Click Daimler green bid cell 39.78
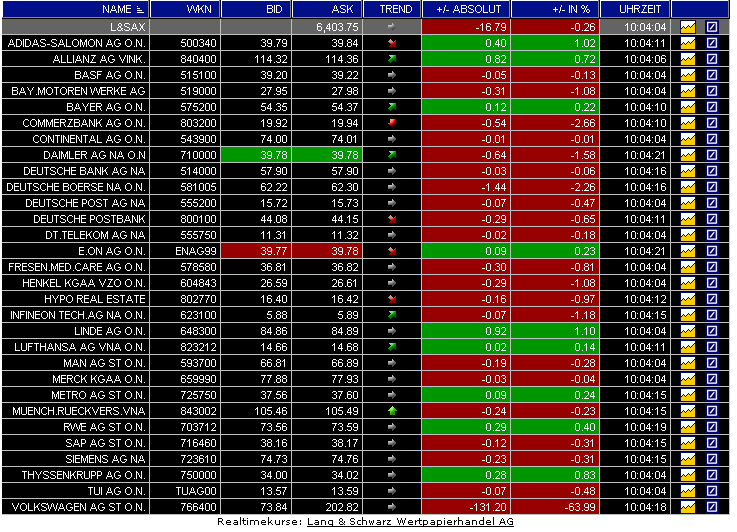Viewport: 737px width, 532px height. 256,155
